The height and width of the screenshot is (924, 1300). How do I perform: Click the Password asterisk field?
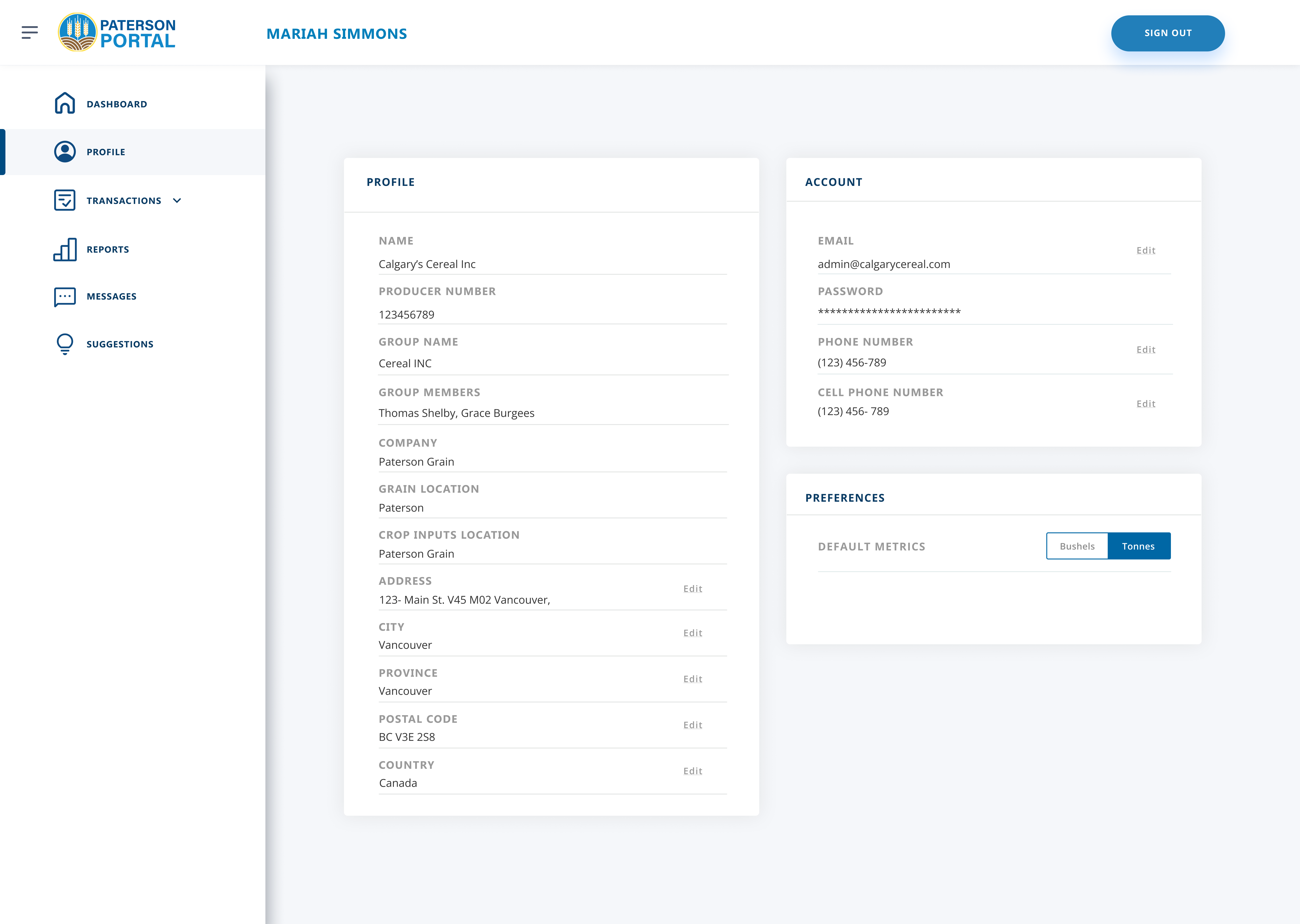[x=889, y=312]
